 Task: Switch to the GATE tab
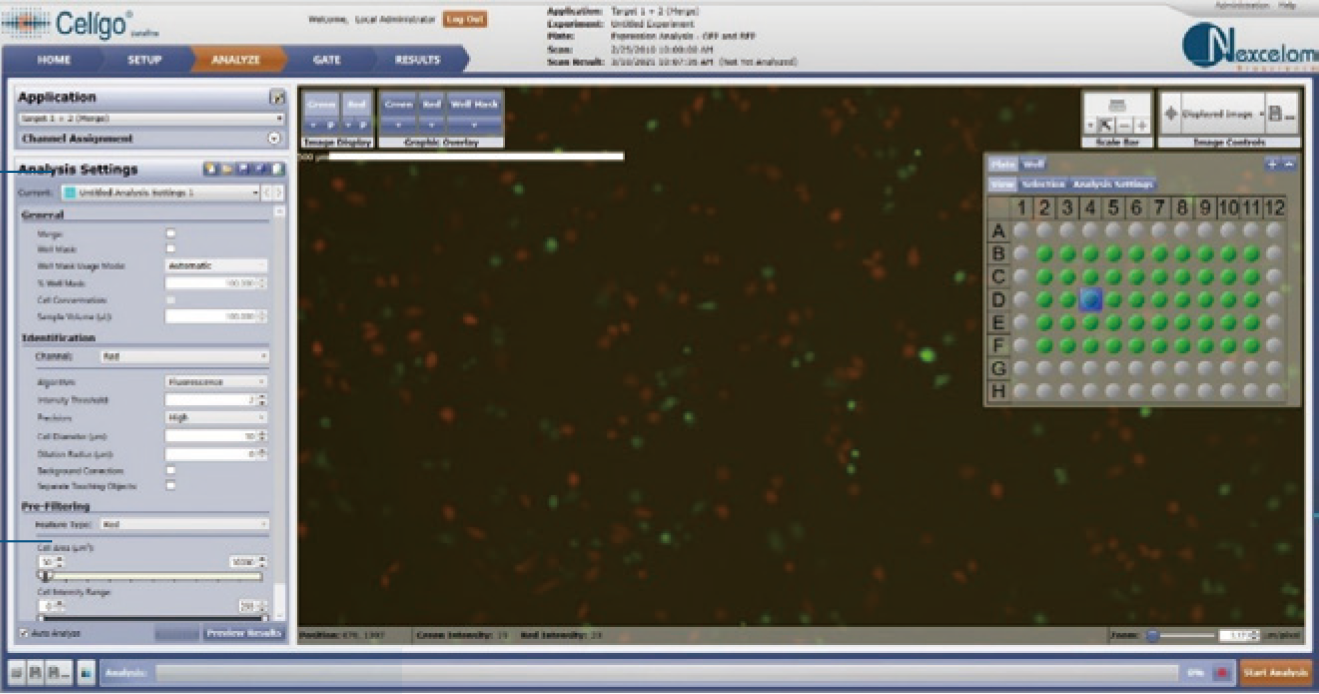pos(326,60)
